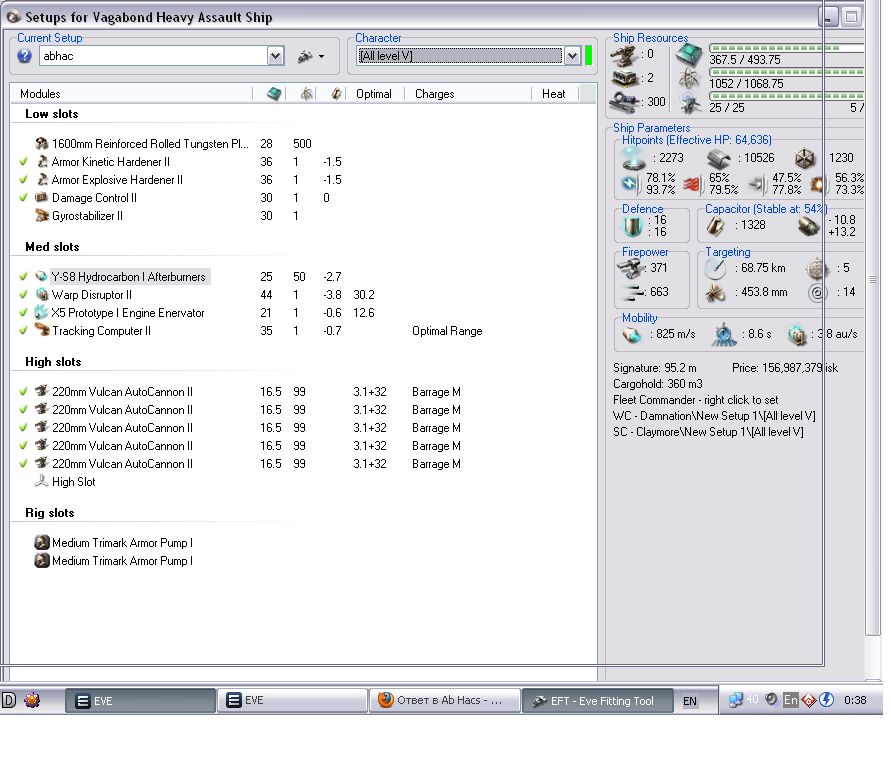This screenshot has width=891, height=758.
Task: Click the align time stopwatch icon
Action: coord(724,334)
